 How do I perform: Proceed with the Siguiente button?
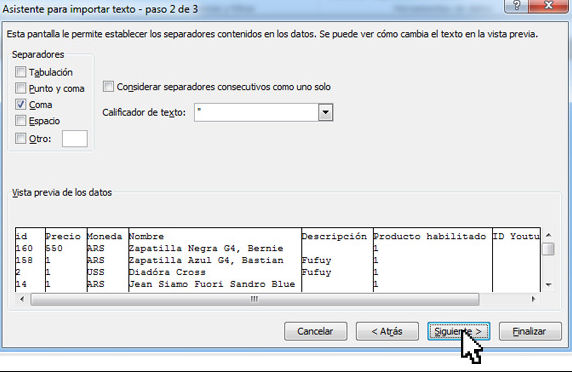click(x=459, y=331)
